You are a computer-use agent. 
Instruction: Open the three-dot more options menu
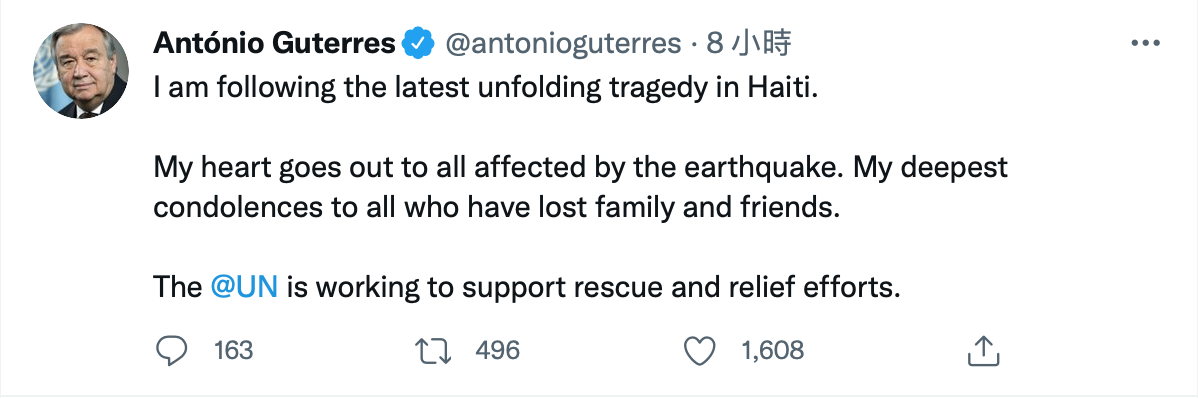pos(1145,44)
